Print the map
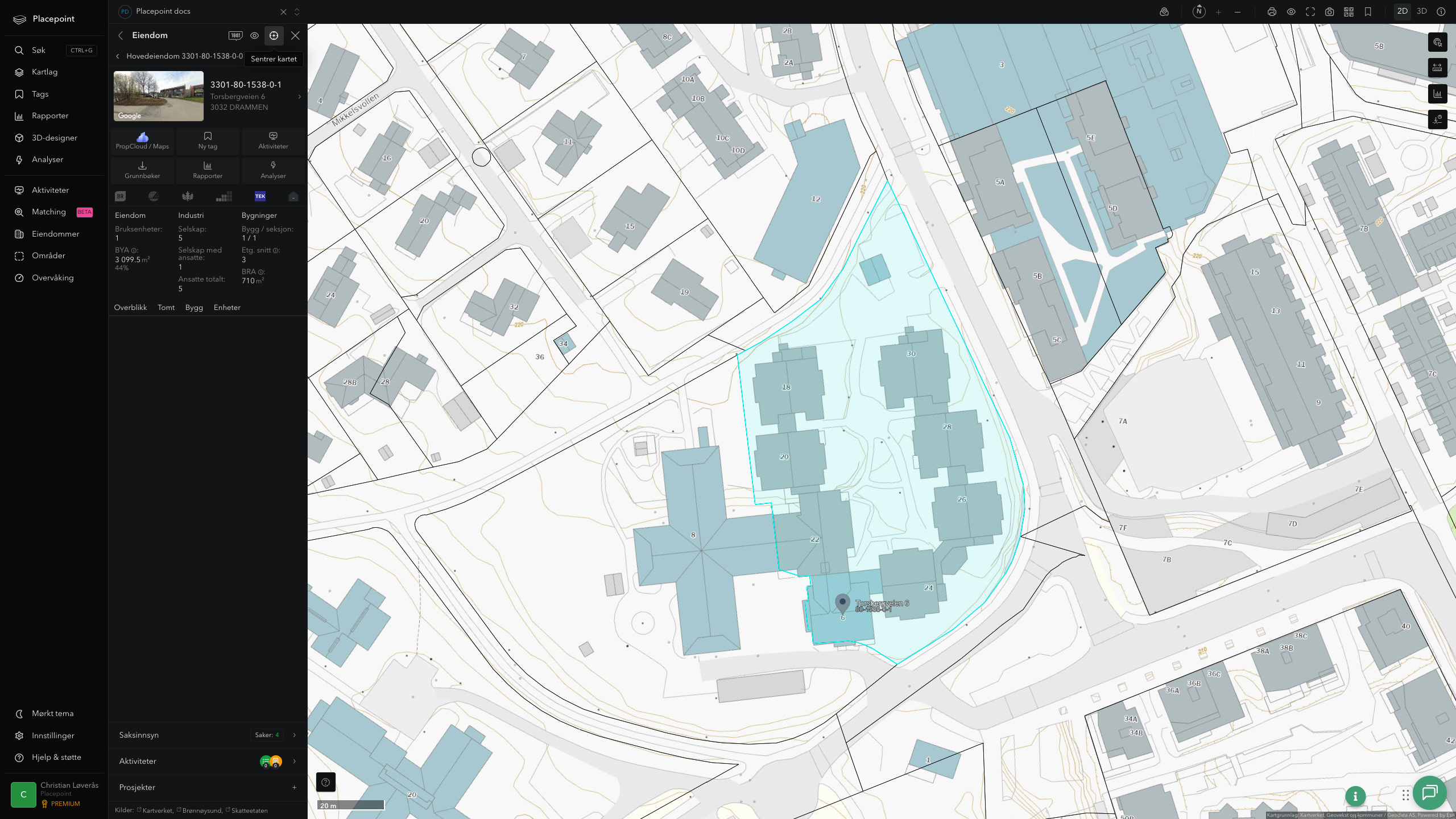 tap(1272, 11)
